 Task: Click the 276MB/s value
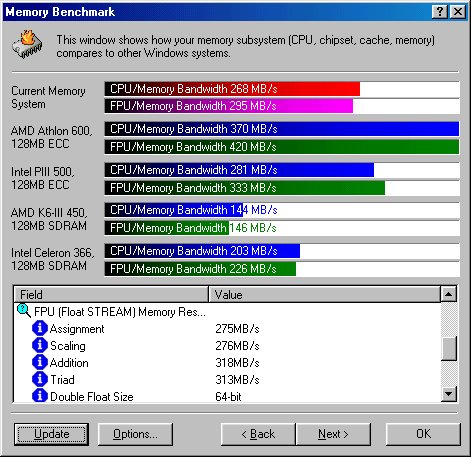237,346
